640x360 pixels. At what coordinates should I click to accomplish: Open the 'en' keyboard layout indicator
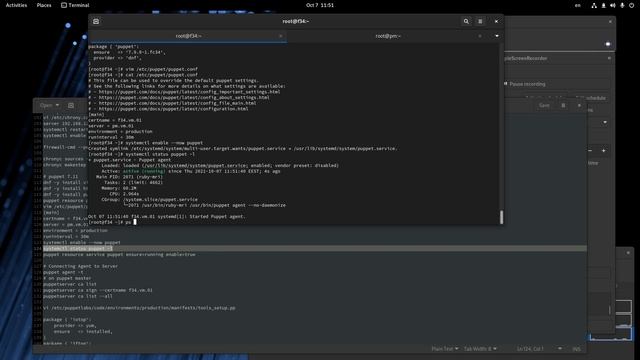(x=578, y=5)
